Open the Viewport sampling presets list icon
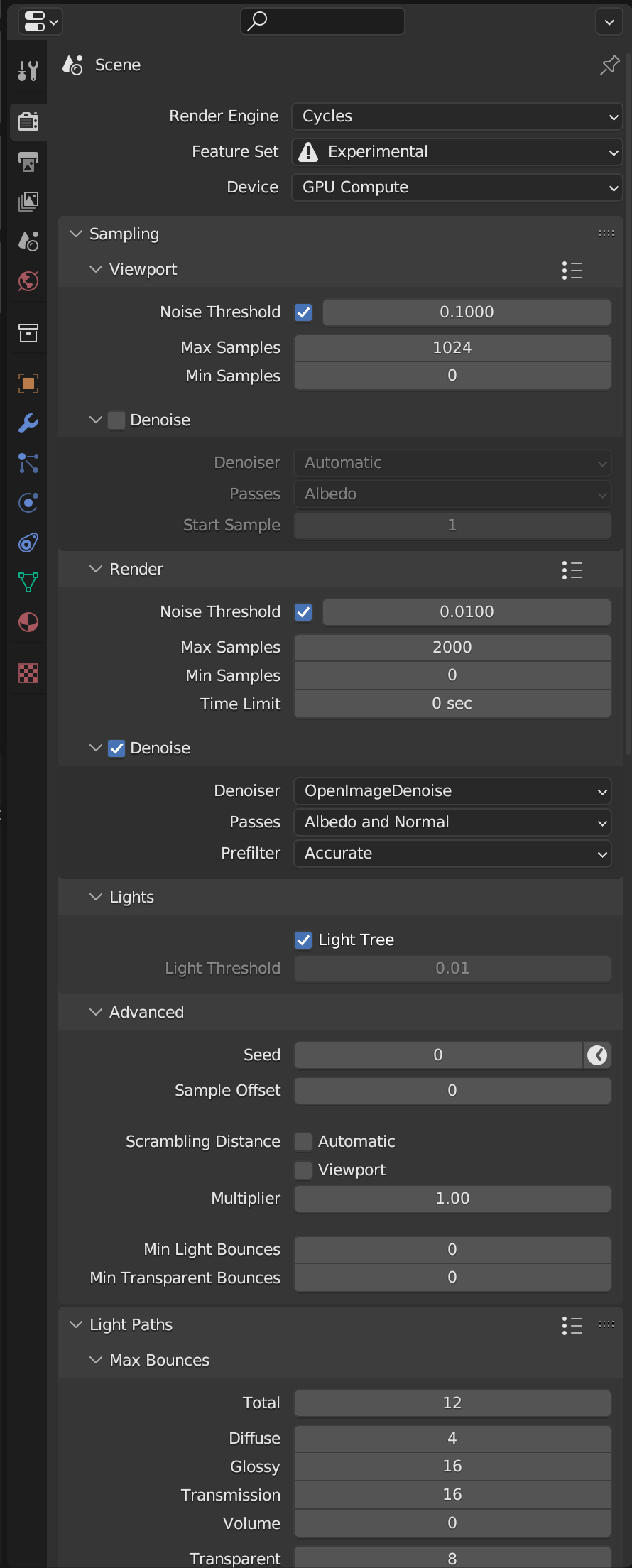This screenshot has height=1568, width=632. tap(572, 271)
